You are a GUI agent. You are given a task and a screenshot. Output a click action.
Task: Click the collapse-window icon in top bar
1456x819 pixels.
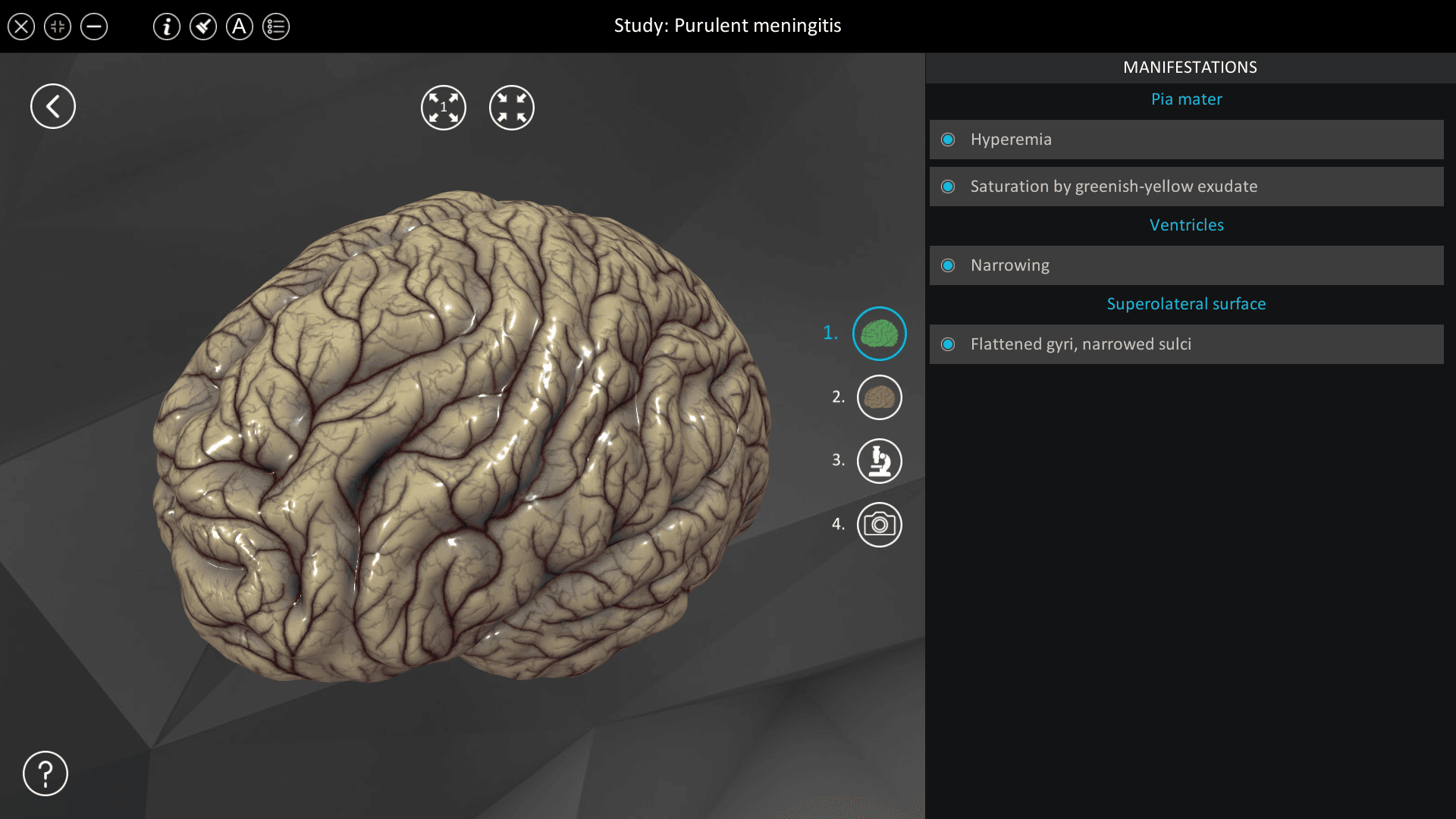(x=58, y=27)
